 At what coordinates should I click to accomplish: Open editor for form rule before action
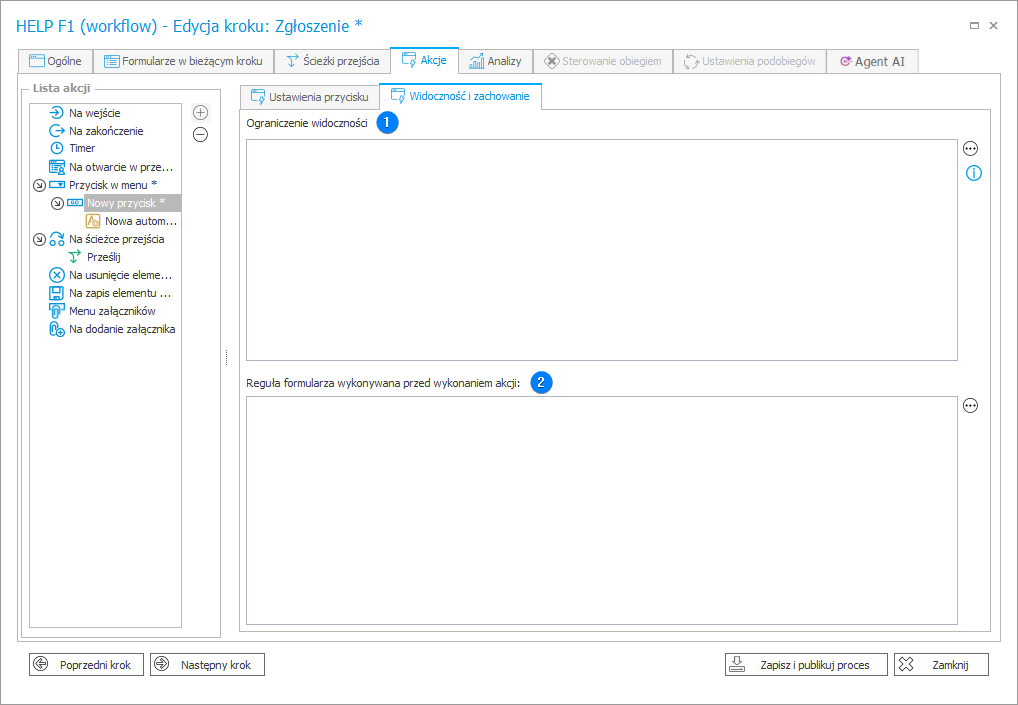[970, 406]
